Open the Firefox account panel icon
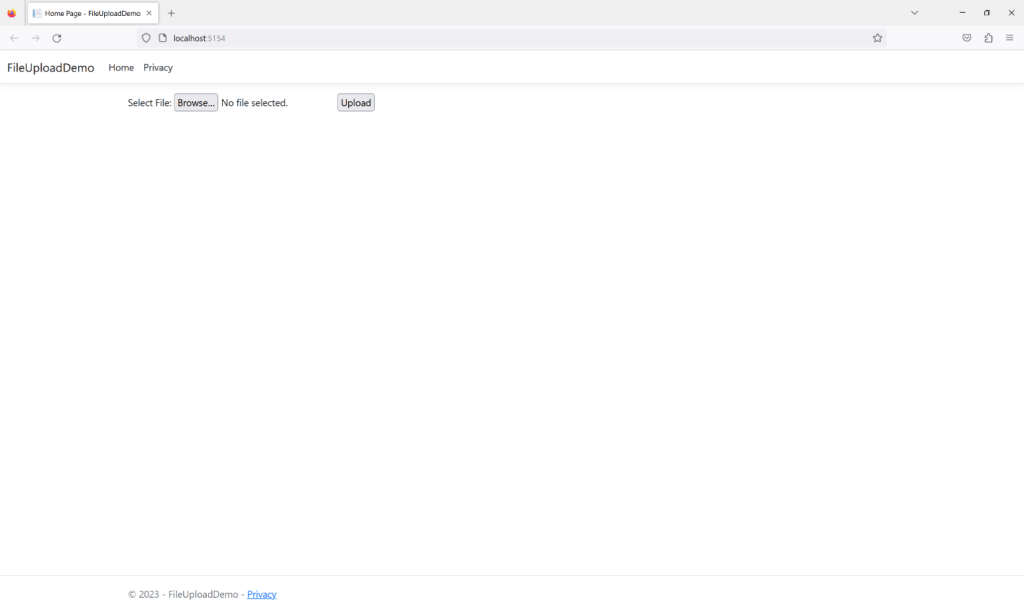The image size is (1024, 610). 988,38
